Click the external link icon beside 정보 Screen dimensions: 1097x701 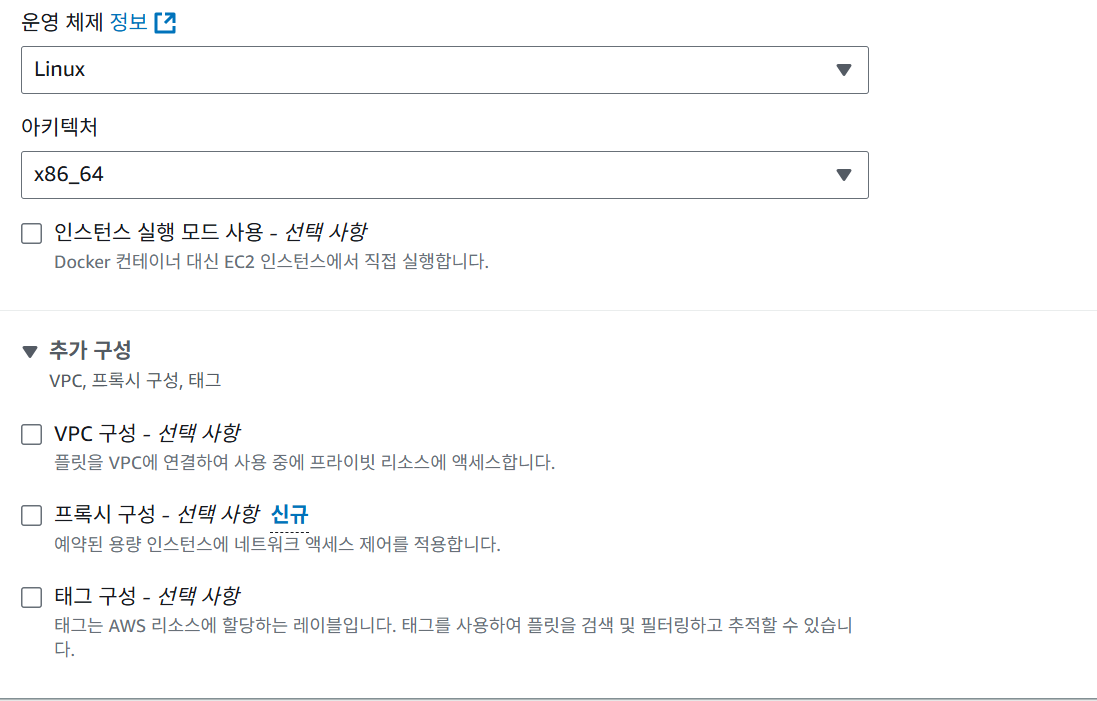coord(165,23)
